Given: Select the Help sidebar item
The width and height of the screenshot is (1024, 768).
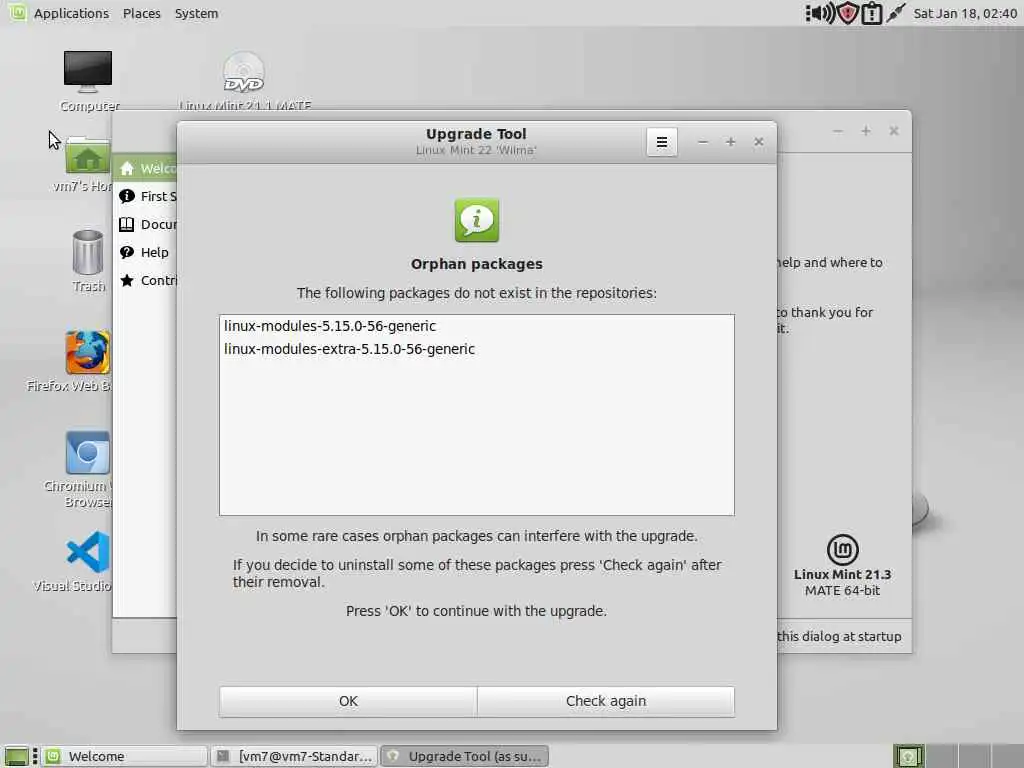Looking at the screenshot, I should click(x=145, y=252).
